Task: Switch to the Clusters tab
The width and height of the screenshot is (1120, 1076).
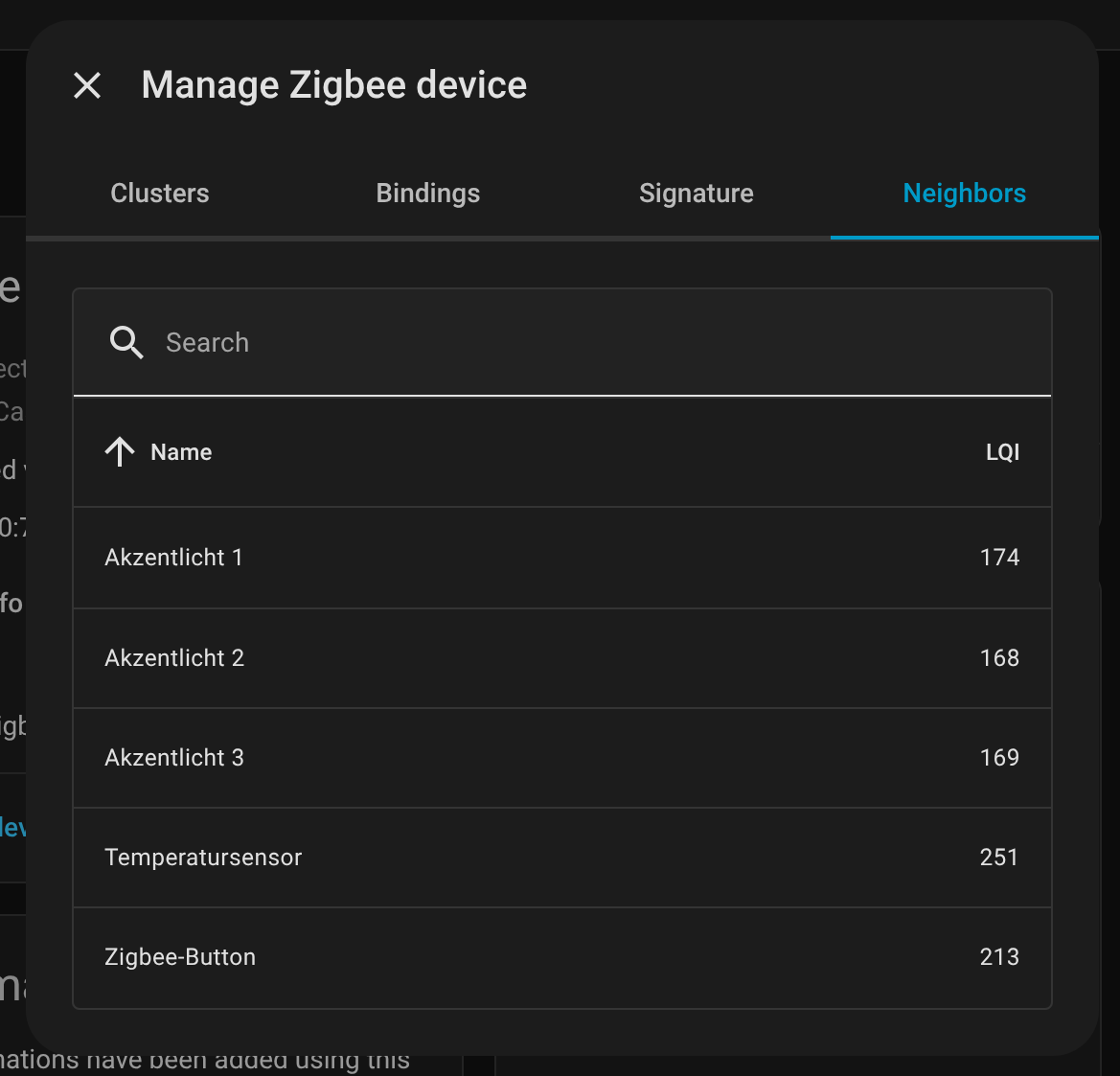Action: coord(160,194)
